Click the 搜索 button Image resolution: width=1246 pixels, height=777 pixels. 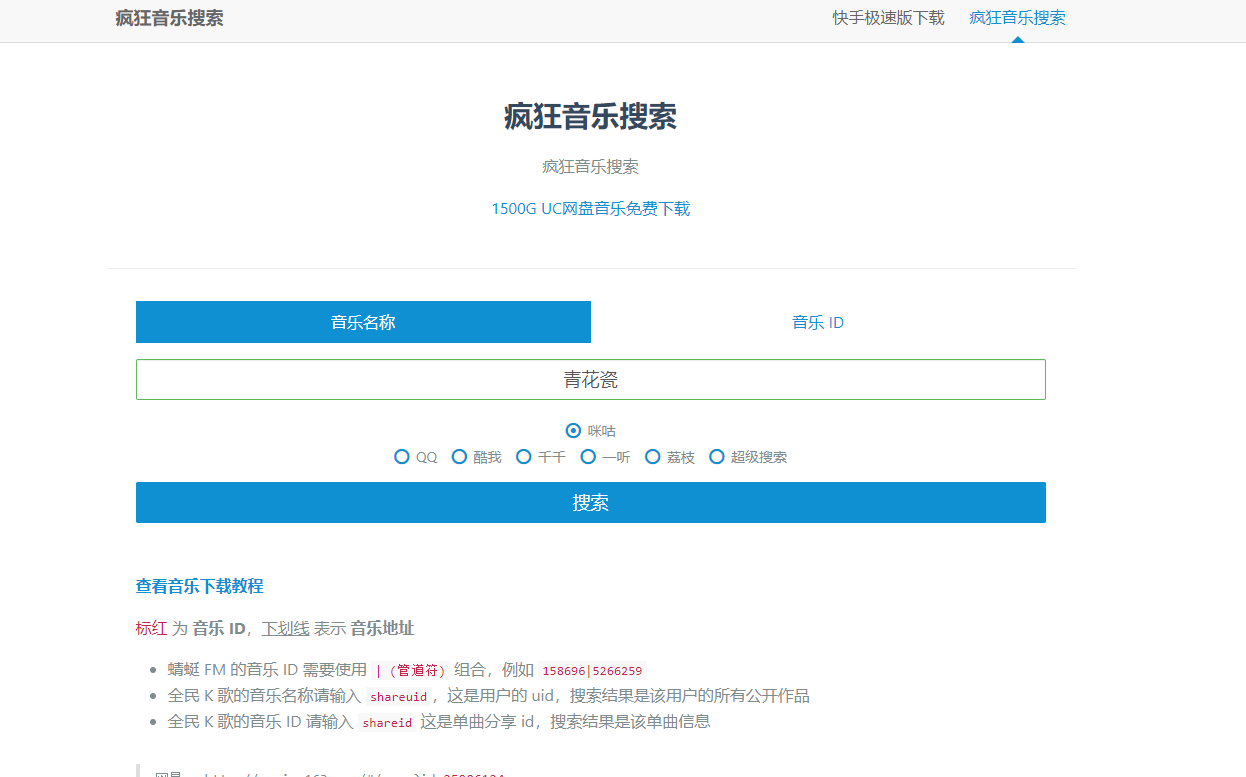(590, 502)
